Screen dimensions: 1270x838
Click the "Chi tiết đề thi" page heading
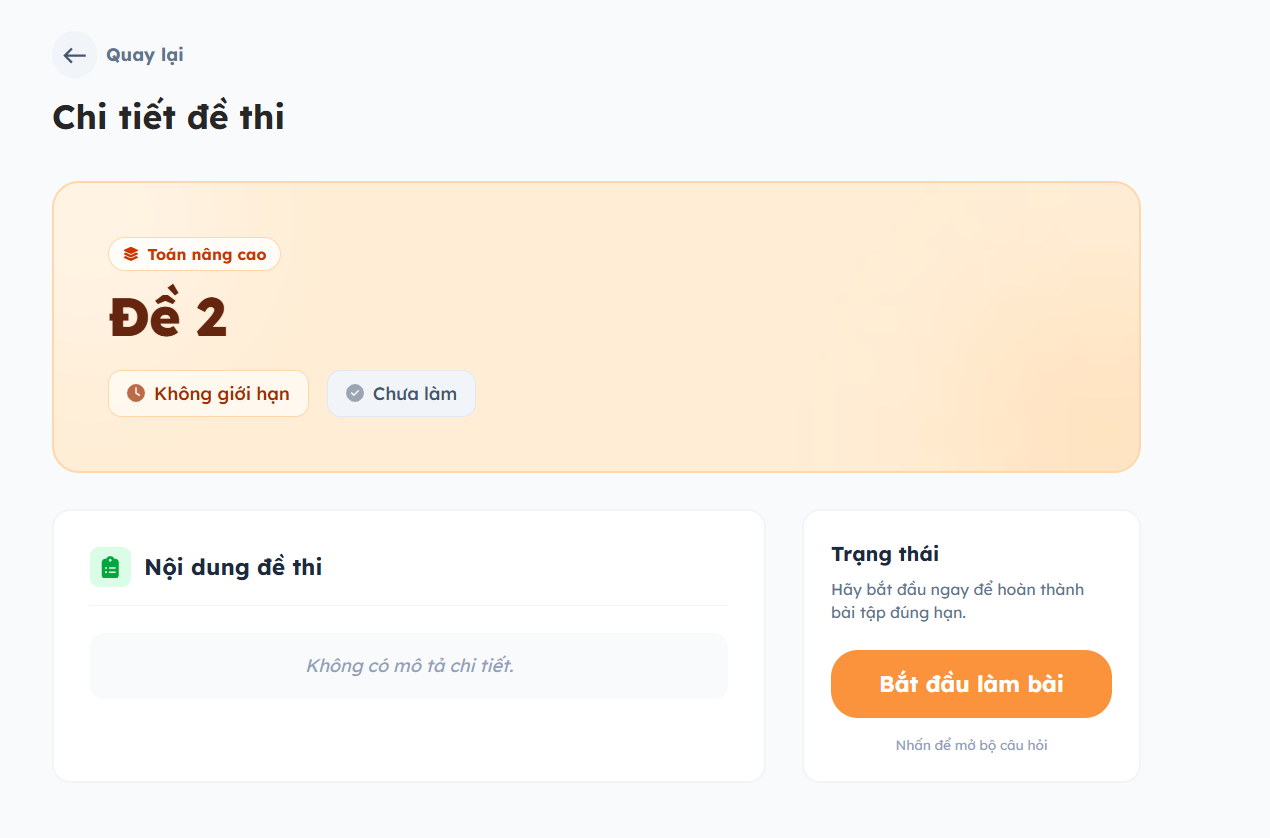[x=168, y=117]
